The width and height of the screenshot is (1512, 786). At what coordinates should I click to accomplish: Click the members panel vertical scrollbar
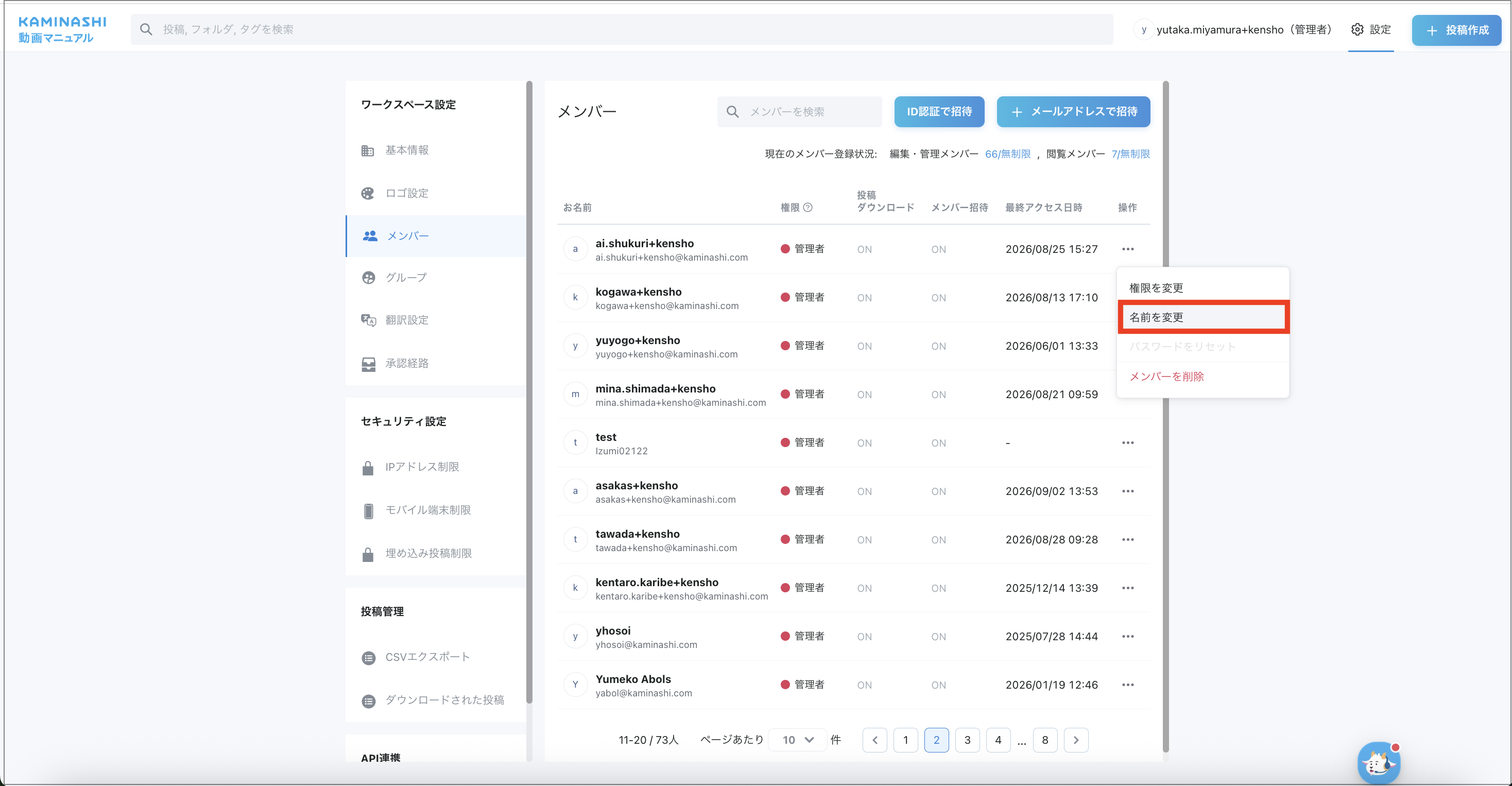(x=1166, y=416)
